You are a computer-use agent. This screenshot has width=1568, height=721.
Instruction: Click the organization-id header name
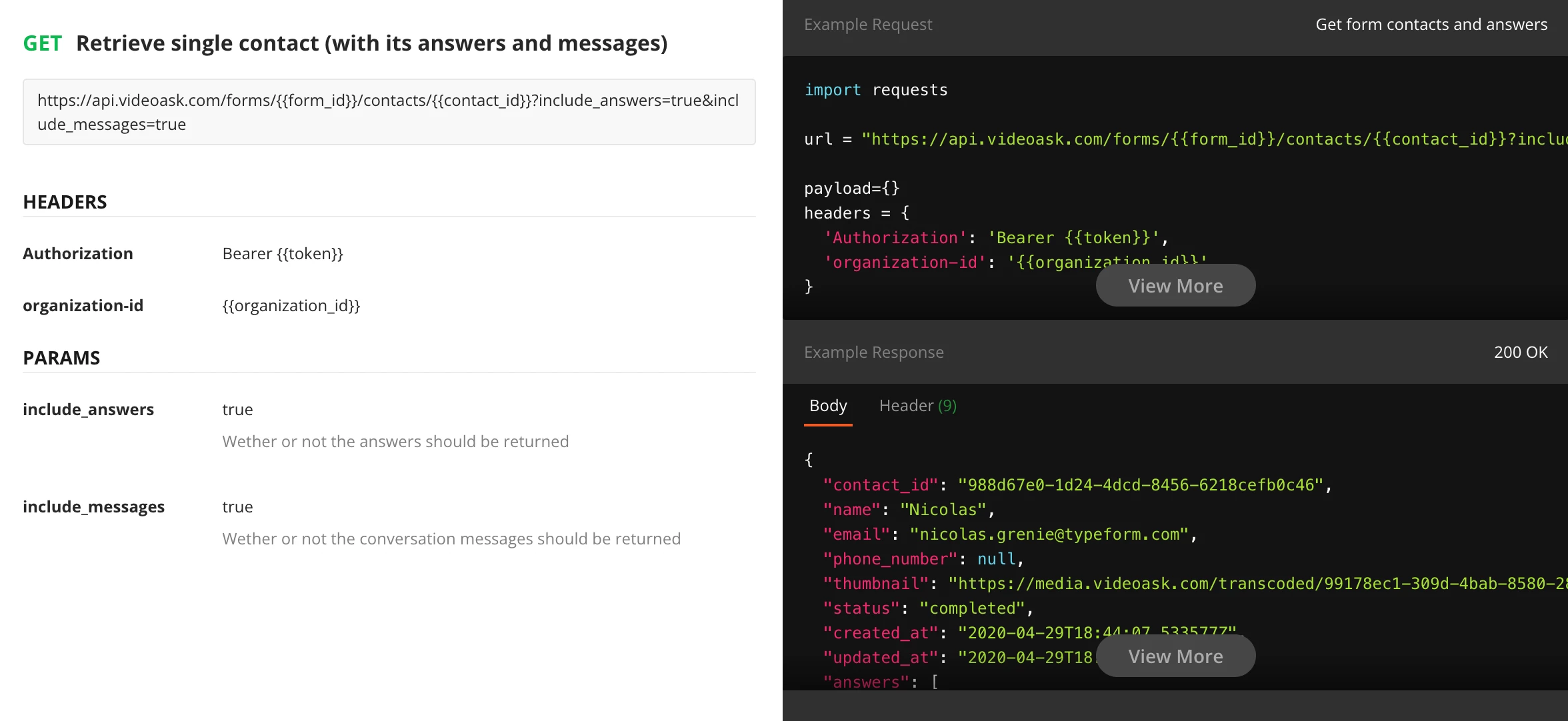coord(83,306)
